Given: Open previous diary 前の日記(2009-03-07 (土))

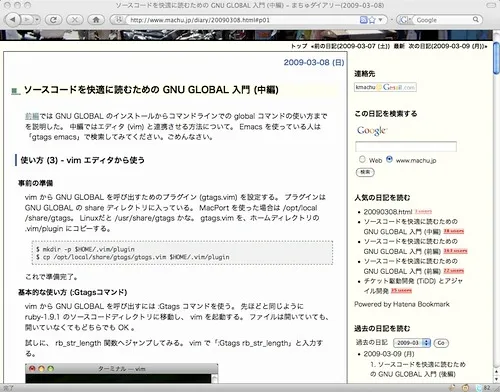Looking at the screenshot, I should coord(350,46).
